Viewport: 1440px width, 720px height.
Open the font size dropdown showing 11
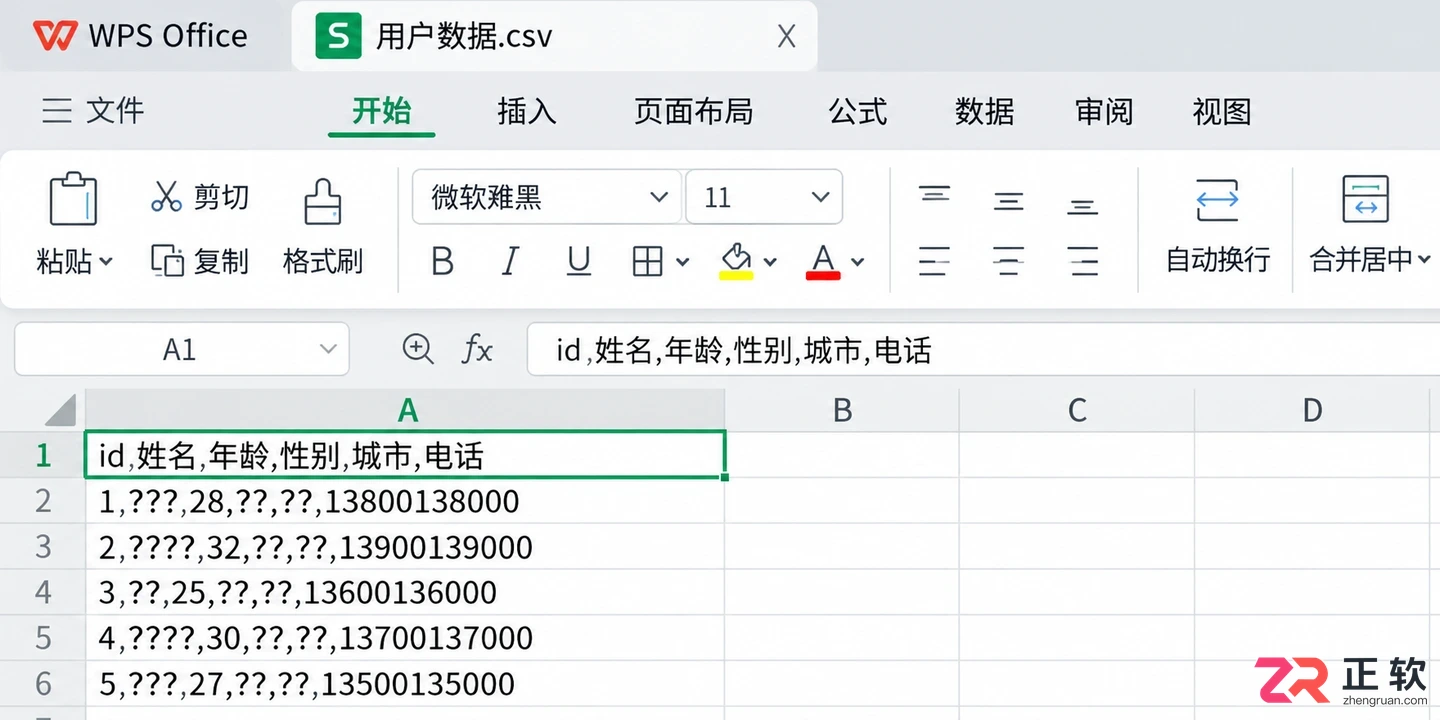click(x=764, y=197)
